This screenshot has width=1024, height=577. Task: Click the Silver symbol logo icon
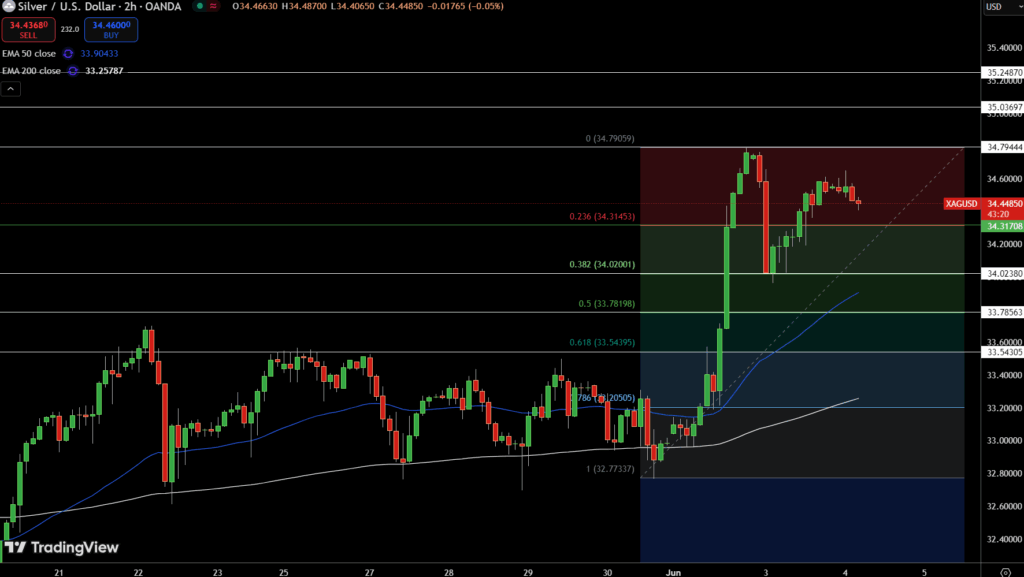tap(6, 6)
